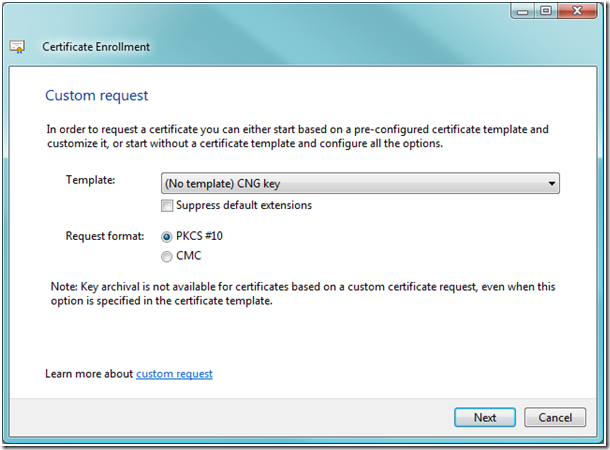The image size is (610, 450).
Task: Click the Custom request heading
Action: (x=96, y=96)
